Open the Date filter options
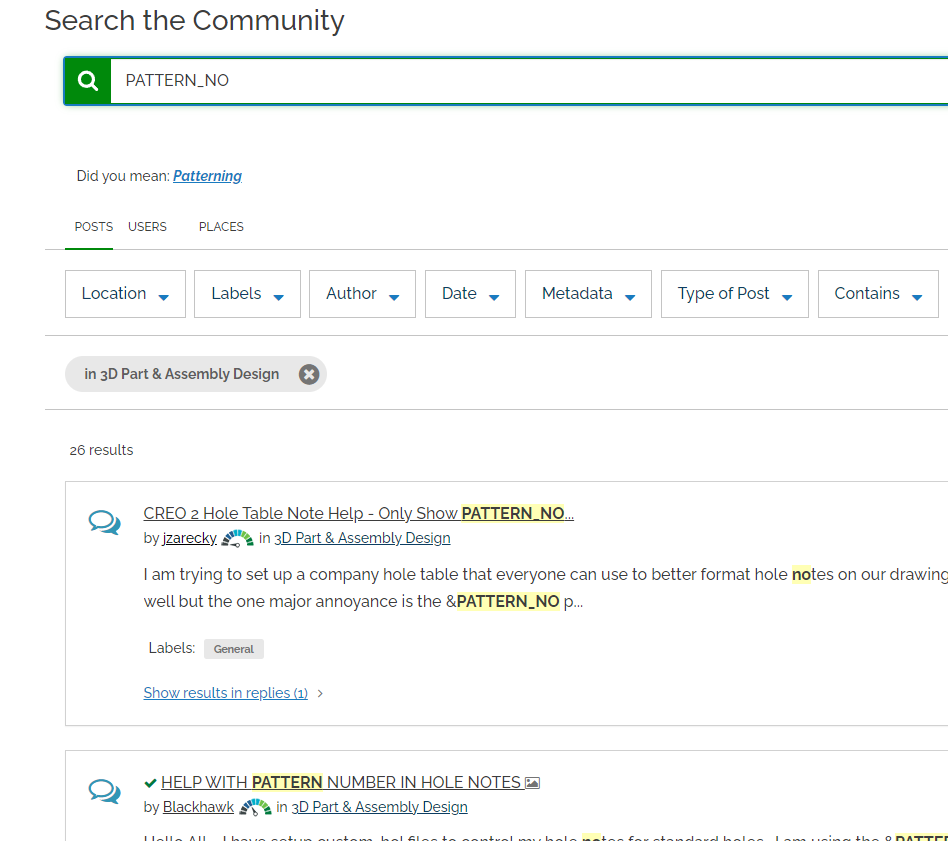 click(470, 293)
